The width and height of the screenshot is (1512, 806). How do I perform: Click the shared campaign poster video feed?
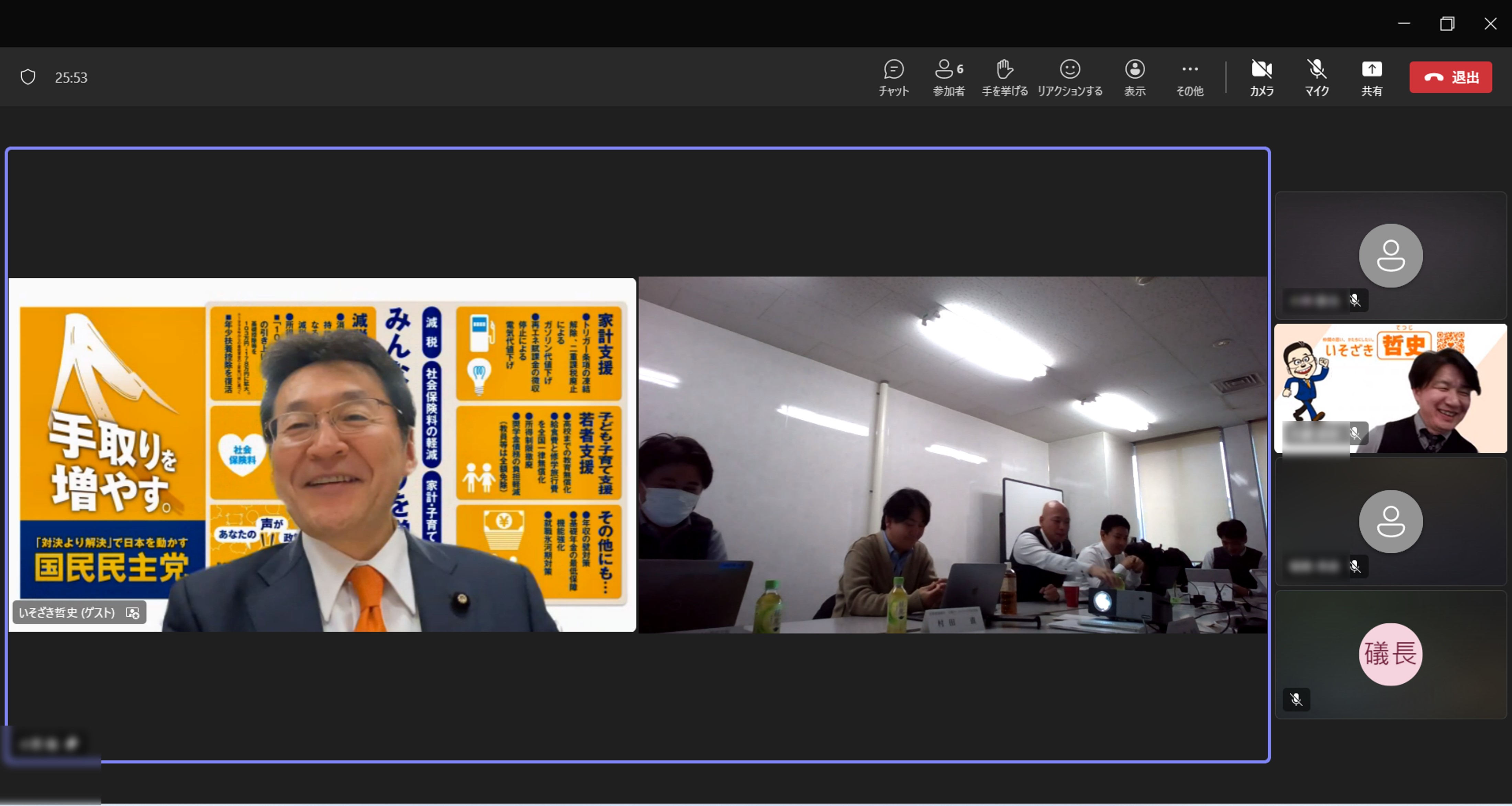pyautogui.click(x=322, y=455)
